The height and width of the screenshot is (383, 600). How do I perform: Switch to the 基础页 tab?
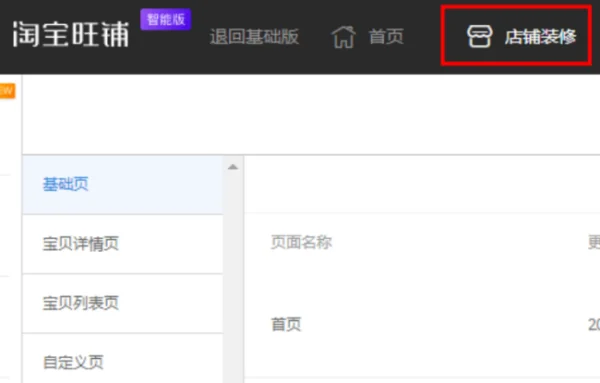(x=122, y=184)
